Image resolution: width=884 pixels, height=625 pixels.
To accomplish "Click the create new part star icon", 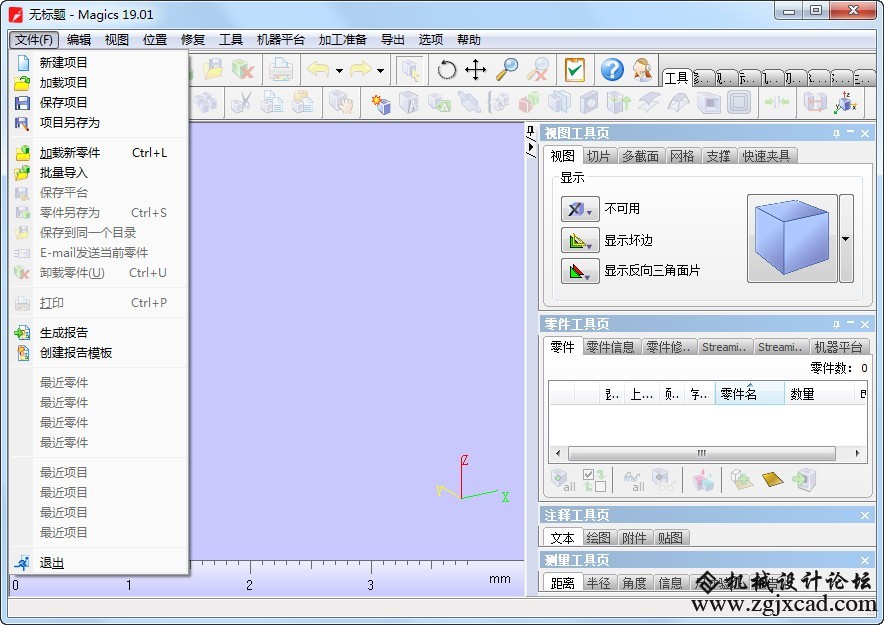I will pos(381,103).
